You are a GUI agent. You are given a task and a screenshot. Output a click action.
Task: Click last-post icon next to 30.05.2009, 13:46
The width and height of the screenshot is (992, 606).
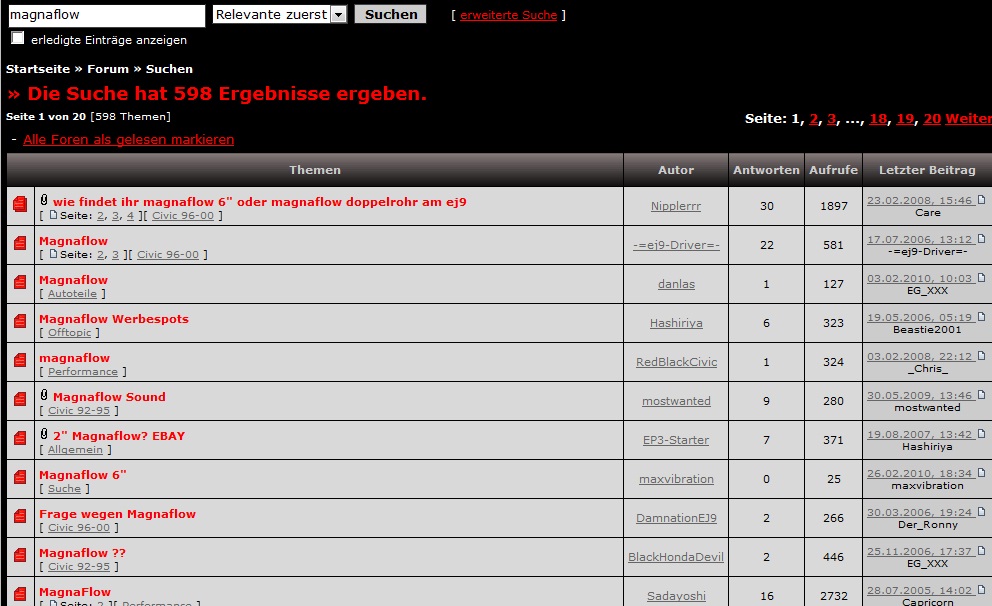[981, 396]
